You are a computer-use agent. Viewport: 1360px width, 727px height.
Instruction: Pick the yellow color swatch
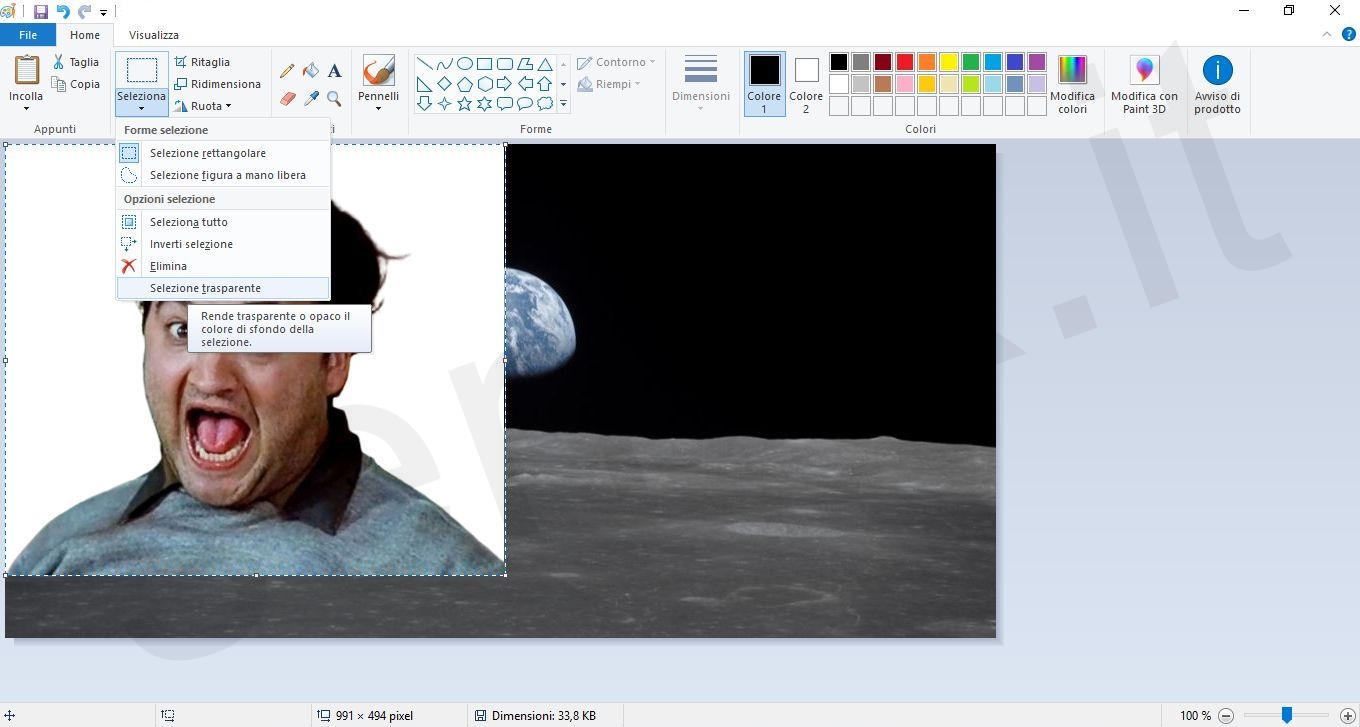click(948, 62)
